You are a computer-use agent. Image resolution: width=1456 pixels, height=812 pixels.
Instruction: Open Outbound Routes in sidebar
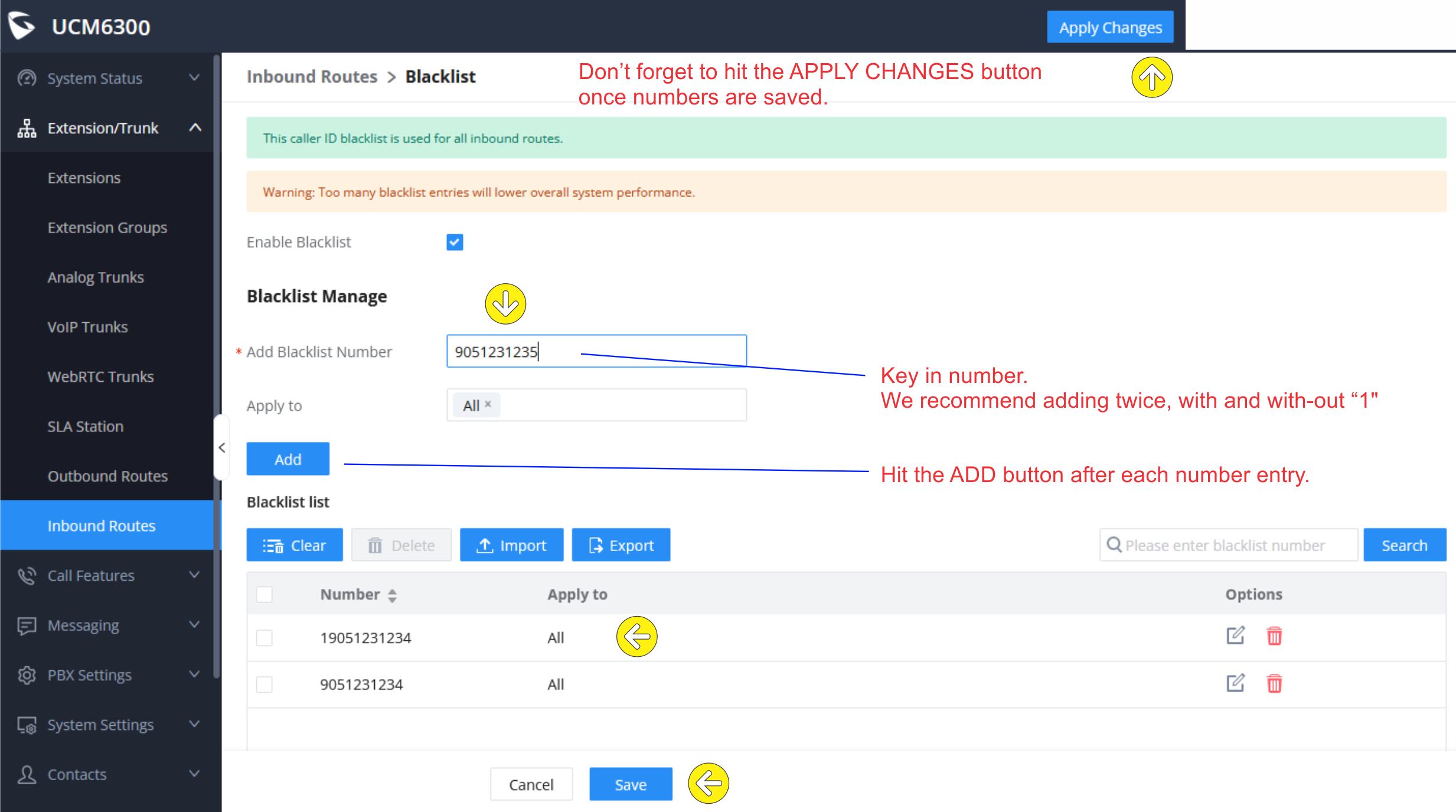(107, 476)
